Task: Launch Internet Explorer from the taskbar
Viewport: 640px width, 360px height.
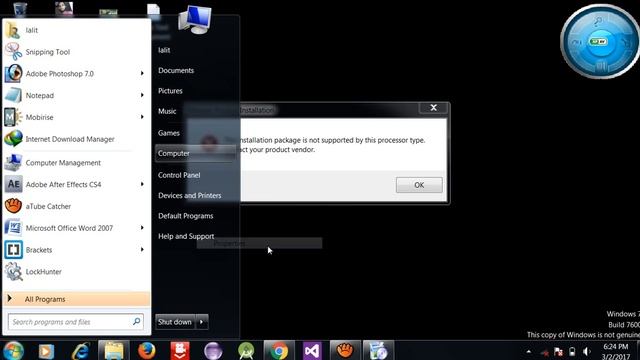Action: [x=80, y=351]
